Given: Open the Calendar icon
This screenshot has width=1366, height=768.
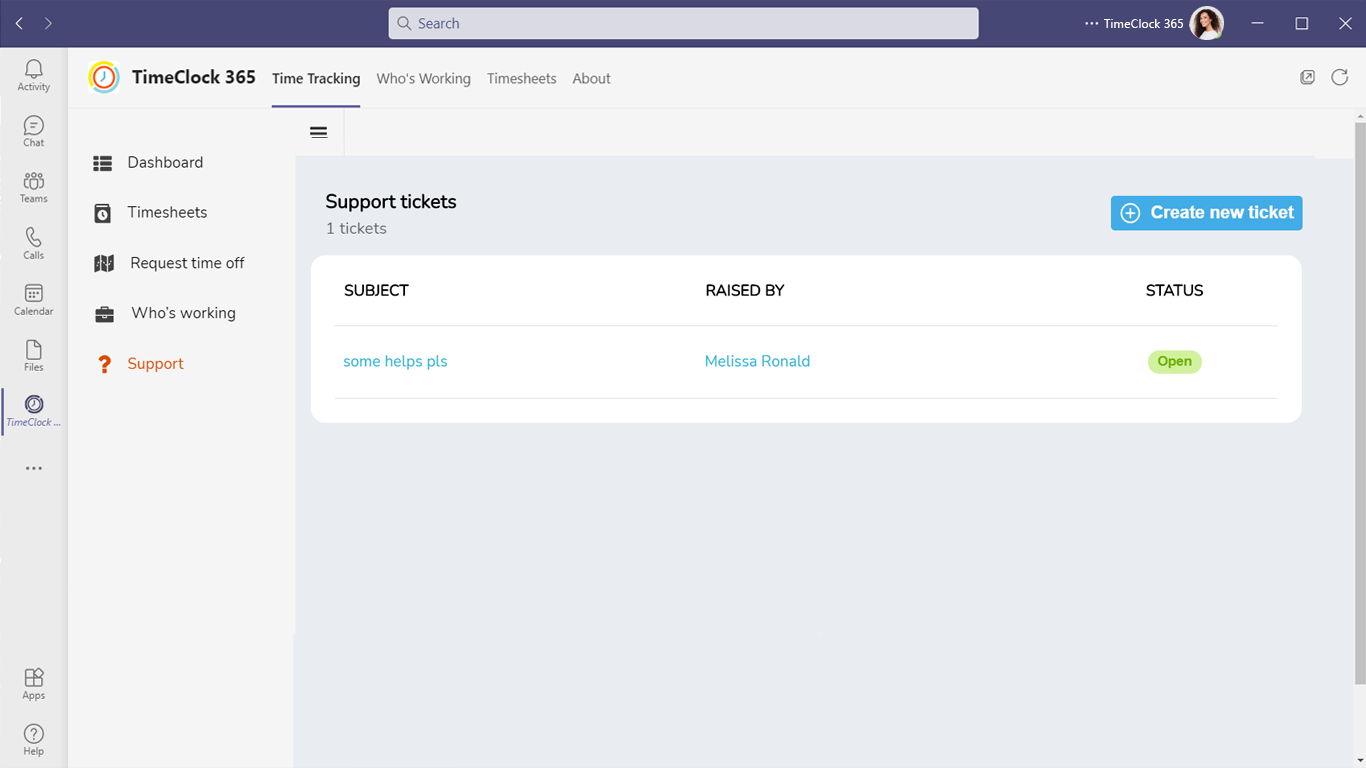Looking at the screenshot, I should [34, 299].
